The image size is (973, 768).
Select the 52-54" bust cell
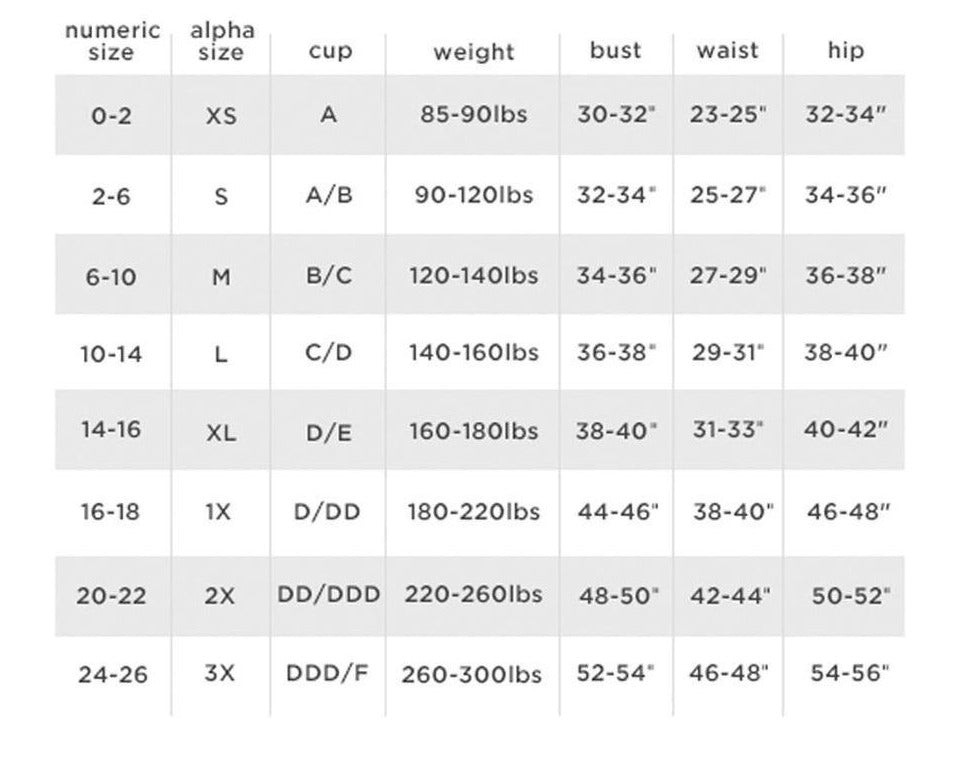pyautogui.click(x=616, y=672)
